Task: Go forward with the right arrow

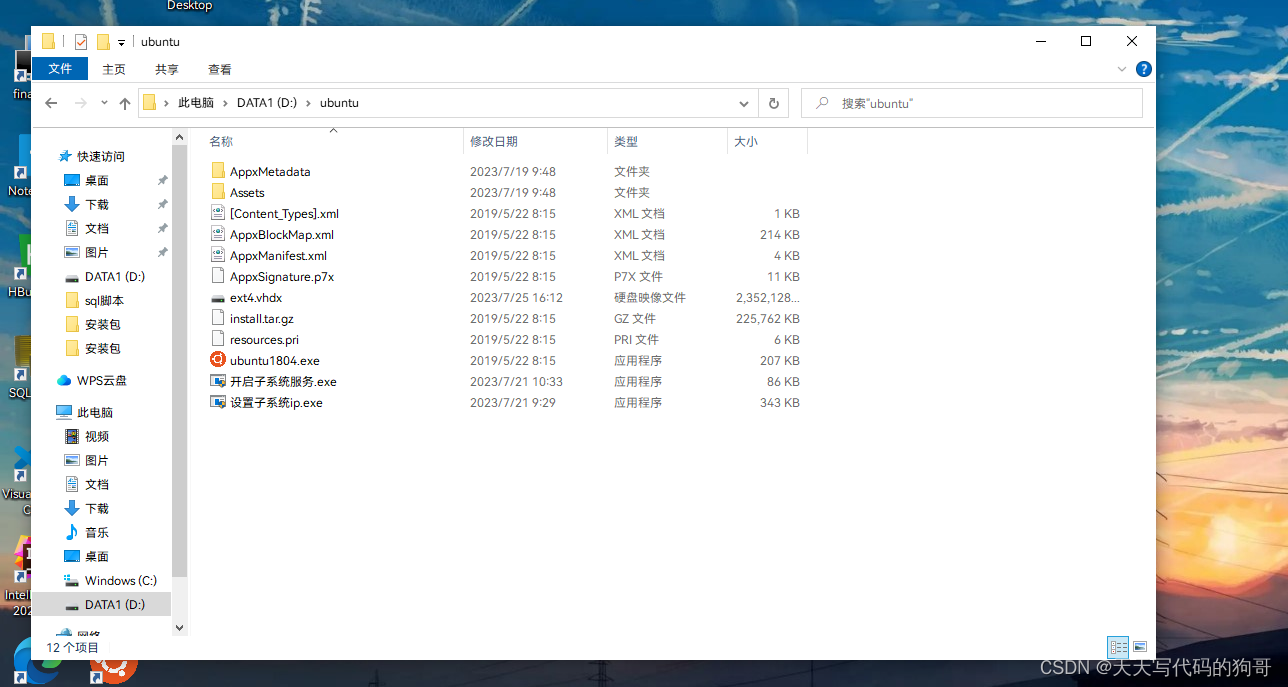Action: click(81, 103)
